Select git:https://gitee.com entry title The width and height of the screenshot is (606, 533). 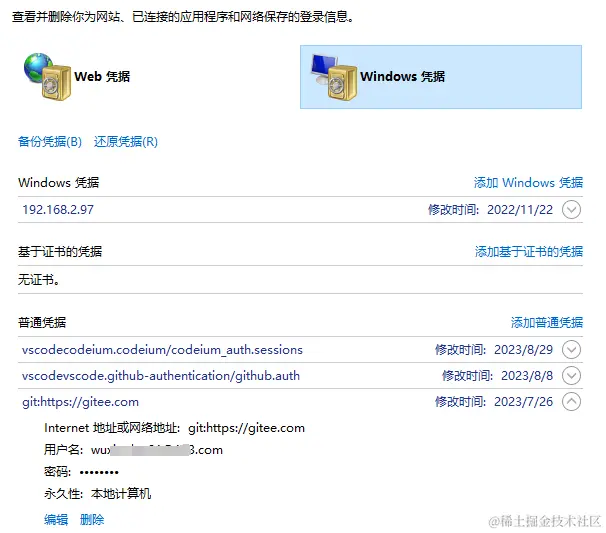[x=80, y=402]
